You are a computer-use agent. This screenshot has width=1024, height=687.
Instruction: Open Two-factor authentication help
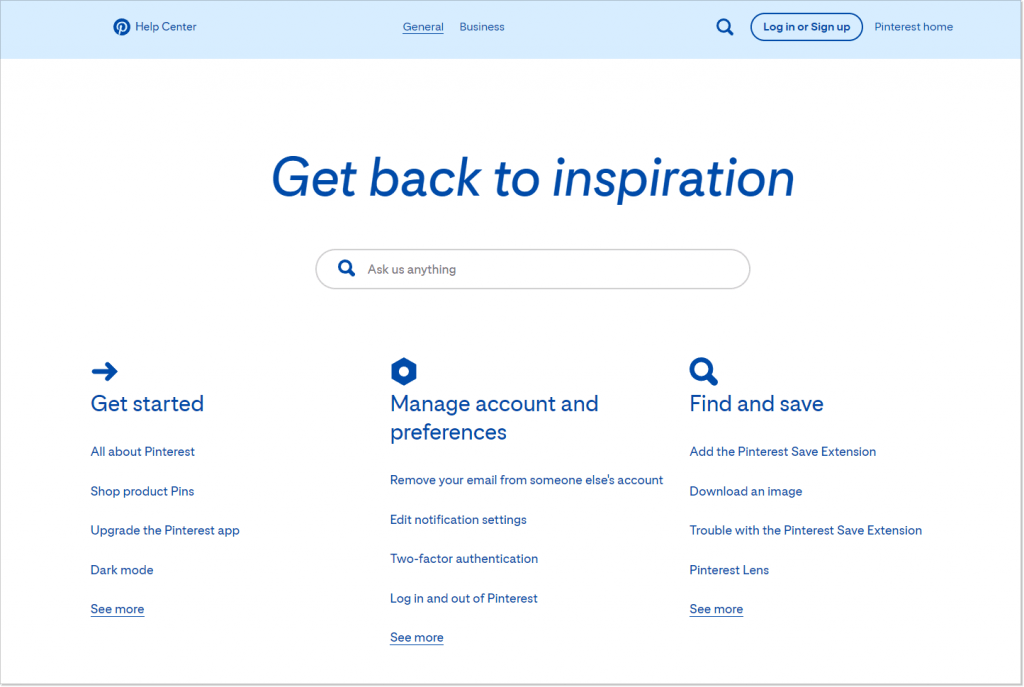464,558
